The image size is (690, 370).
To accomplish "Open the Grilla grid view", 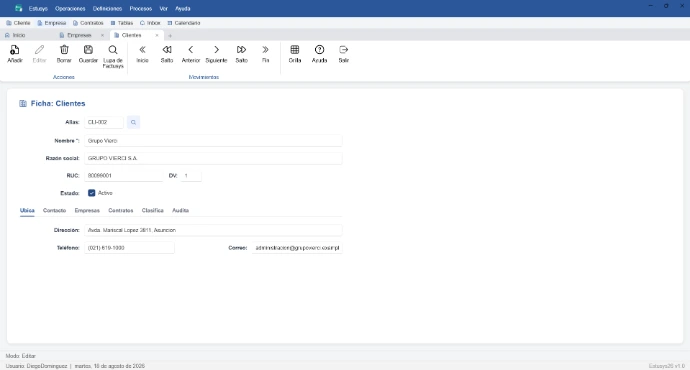I will pyautogui.click(x=295, y=50).
